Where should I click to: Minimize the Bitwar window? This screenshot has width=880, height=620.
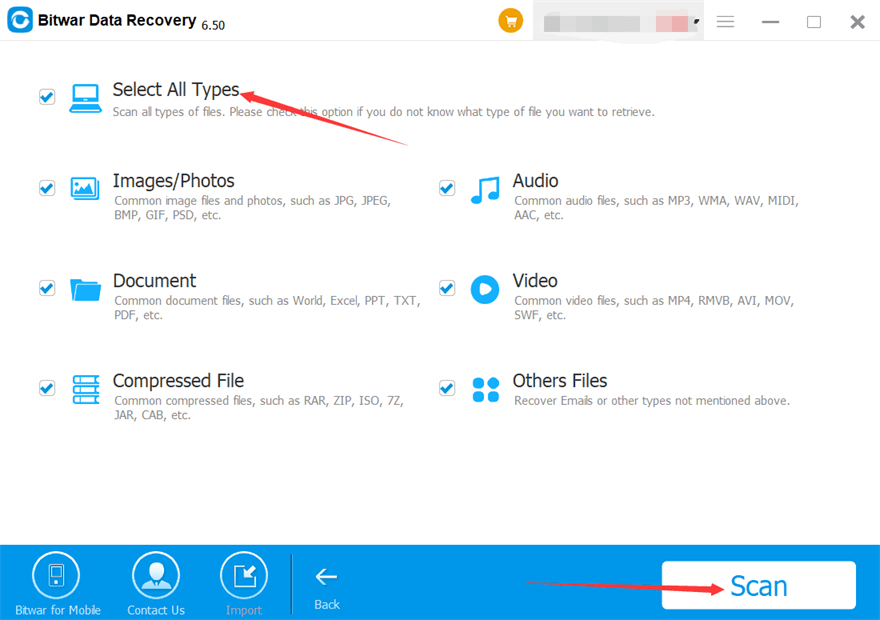770,22
